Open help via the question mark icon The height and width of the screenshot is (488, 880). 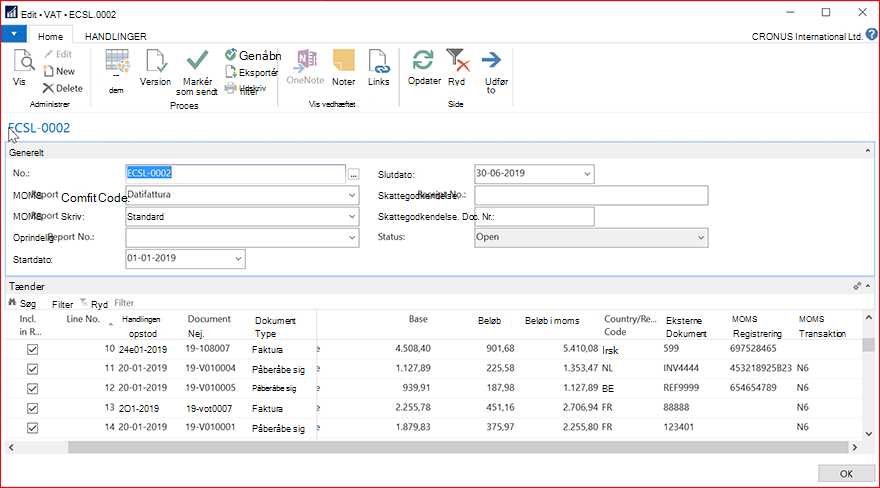[872, 35]
